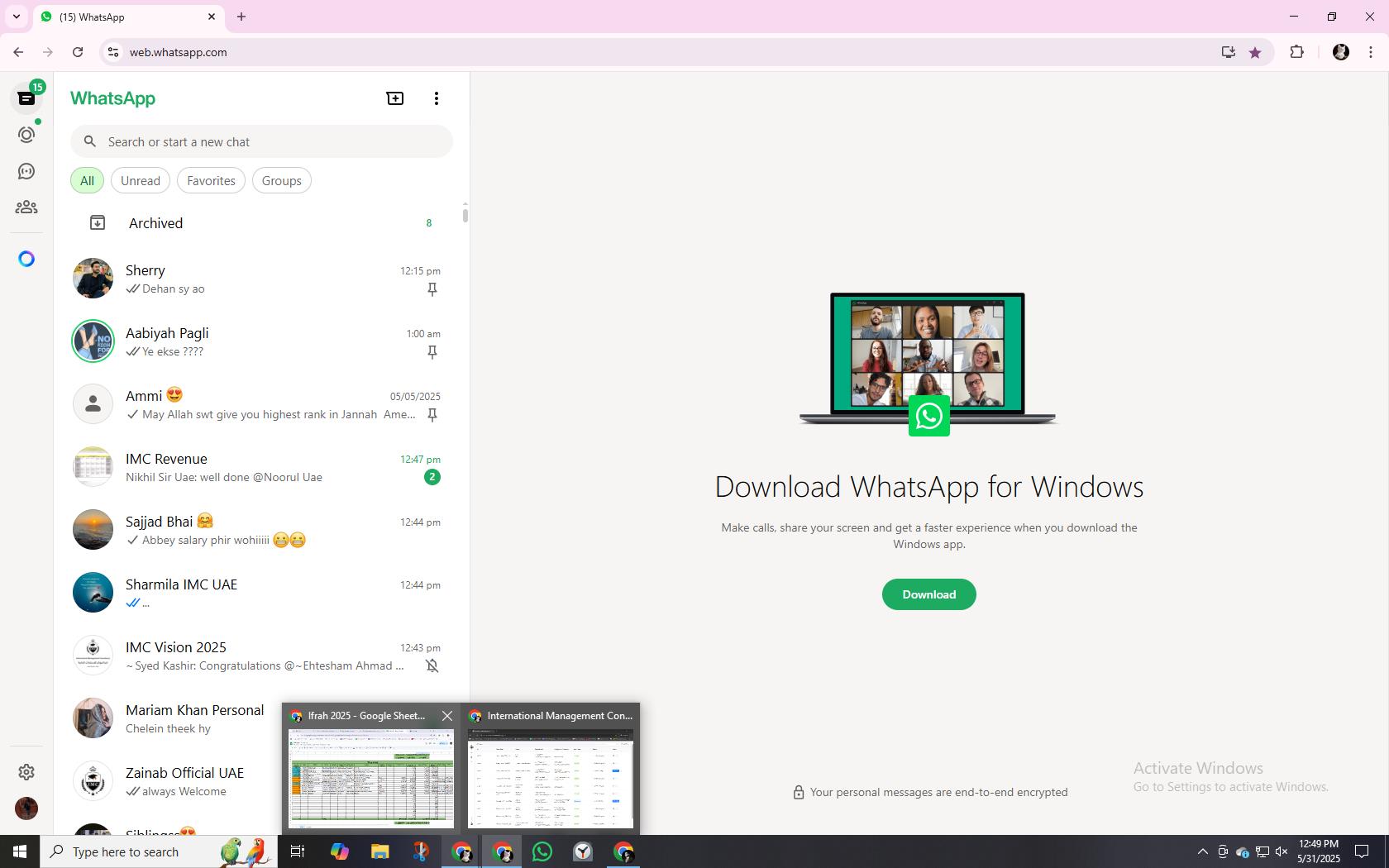Click pin icon on Aabiyah Pagli chat
This screenshot has height=868, width=1389.
pyautogui.click(x=432, y=352)
